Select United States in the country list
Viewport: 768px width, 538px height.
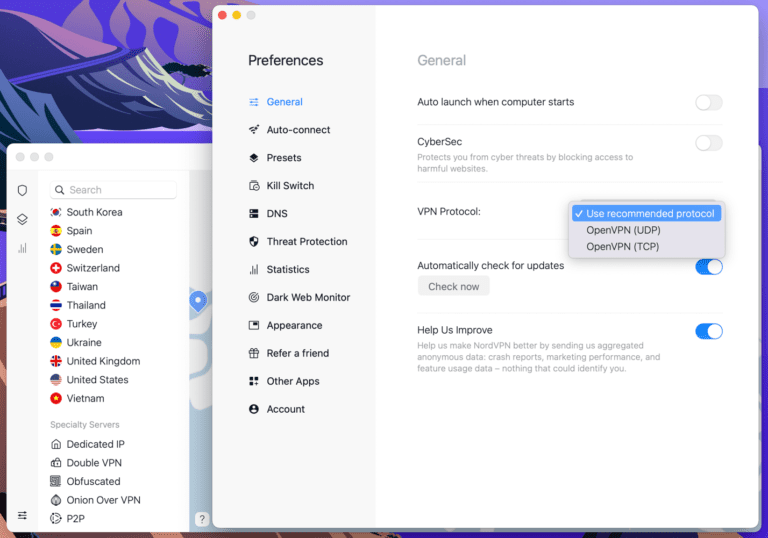point(96,380)
